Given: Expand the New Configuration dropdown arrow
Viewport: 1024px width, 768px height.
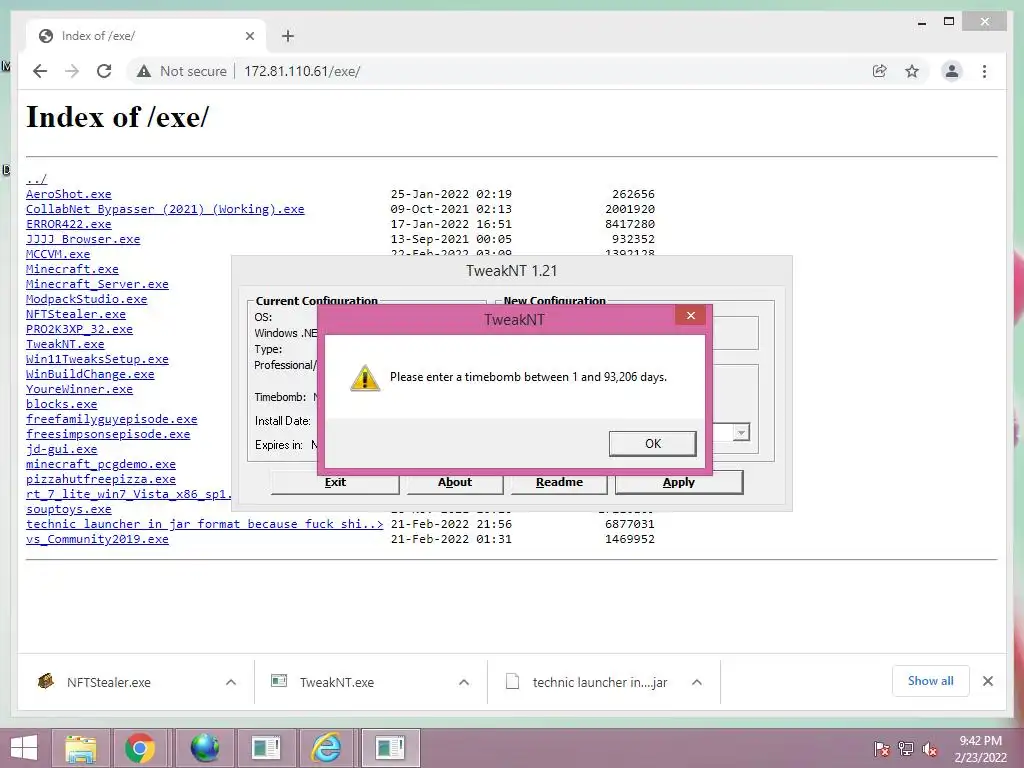Looking at the screenshot, I should pos(741,433).
